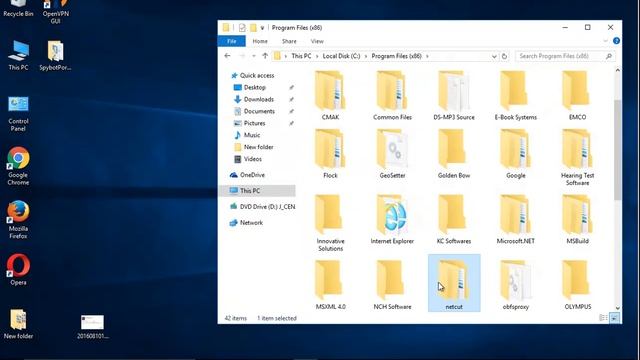Select the obfsproxy folder
The image size is (640, 360).
click(x=516, y=285)
